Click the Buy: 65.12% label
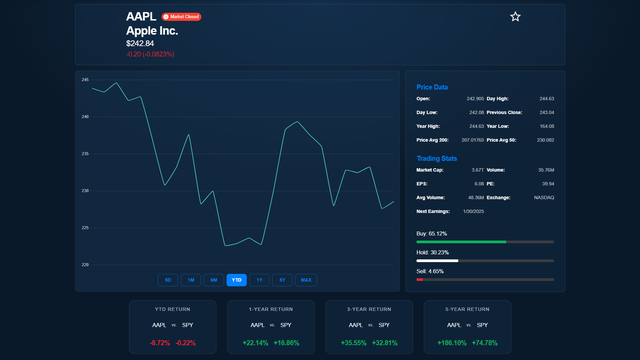 431,234
